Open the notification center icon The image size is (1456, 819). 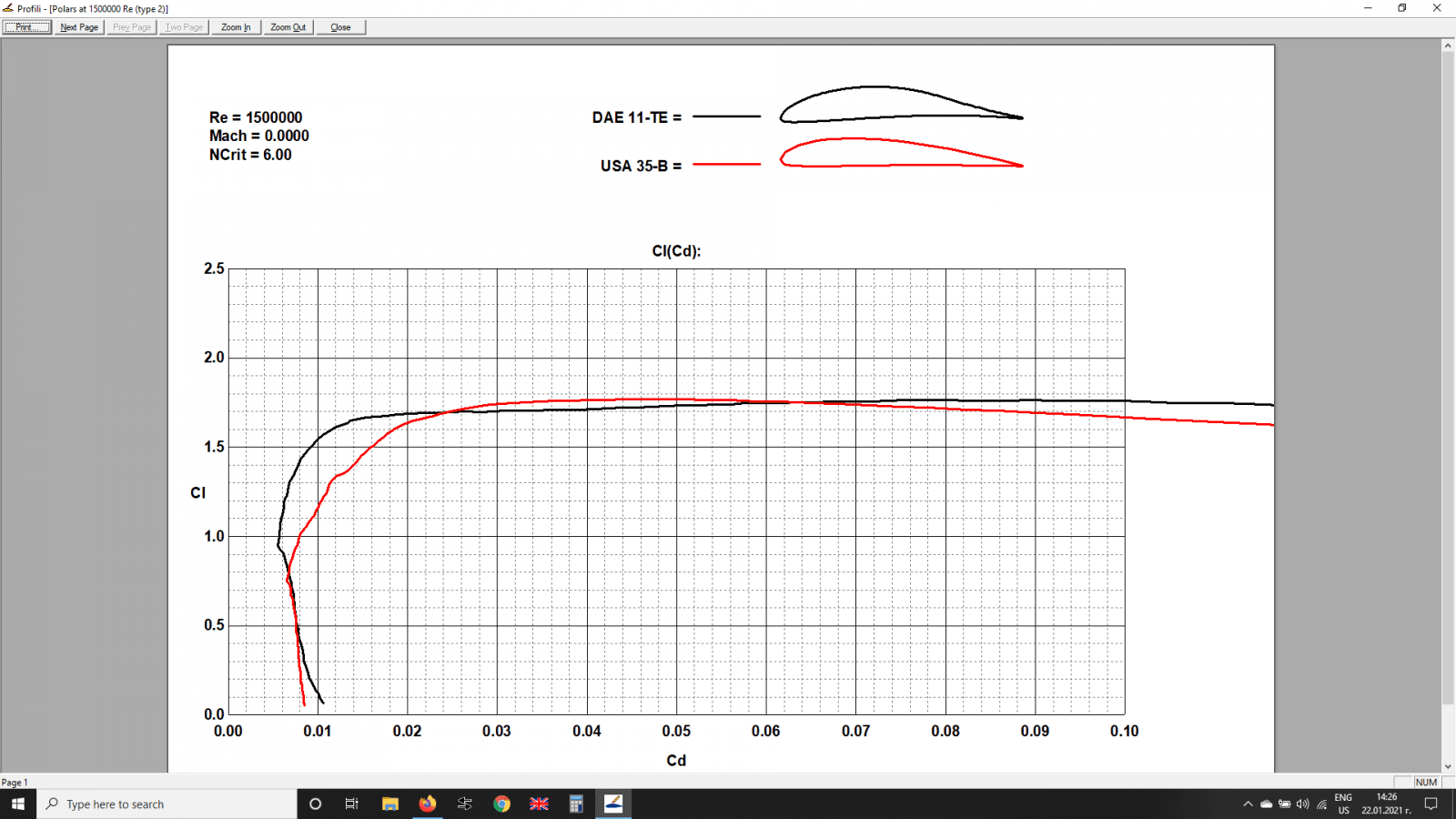coord(1431,804)
